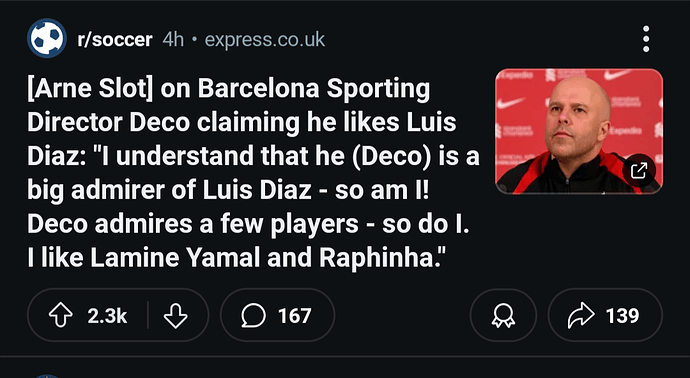Open the r/soccer soccer-ball community avatar
The height and width of the screenshot is (378, 690).
[x=47, y=39]
